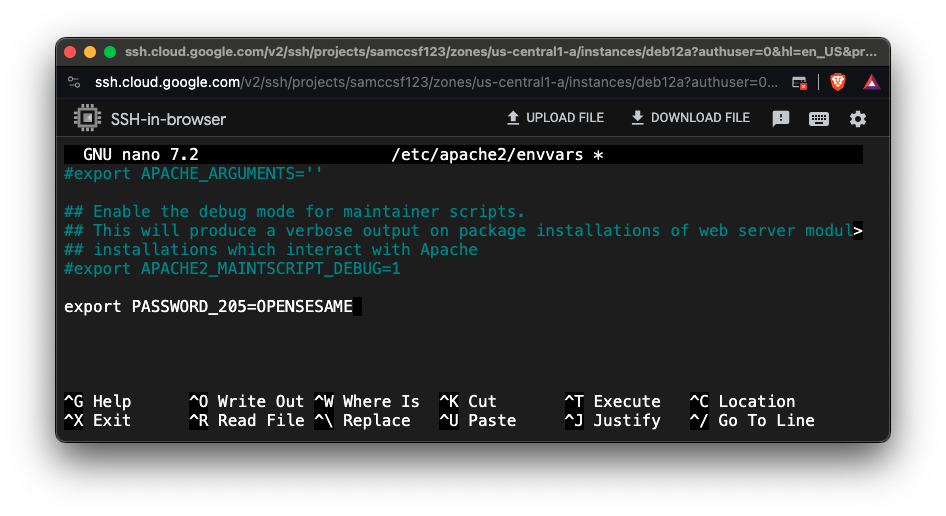Viewport: 946px width, 516px height.
Task: Click the ^K Cut shortcut label
Action: (x=468, y=401)
